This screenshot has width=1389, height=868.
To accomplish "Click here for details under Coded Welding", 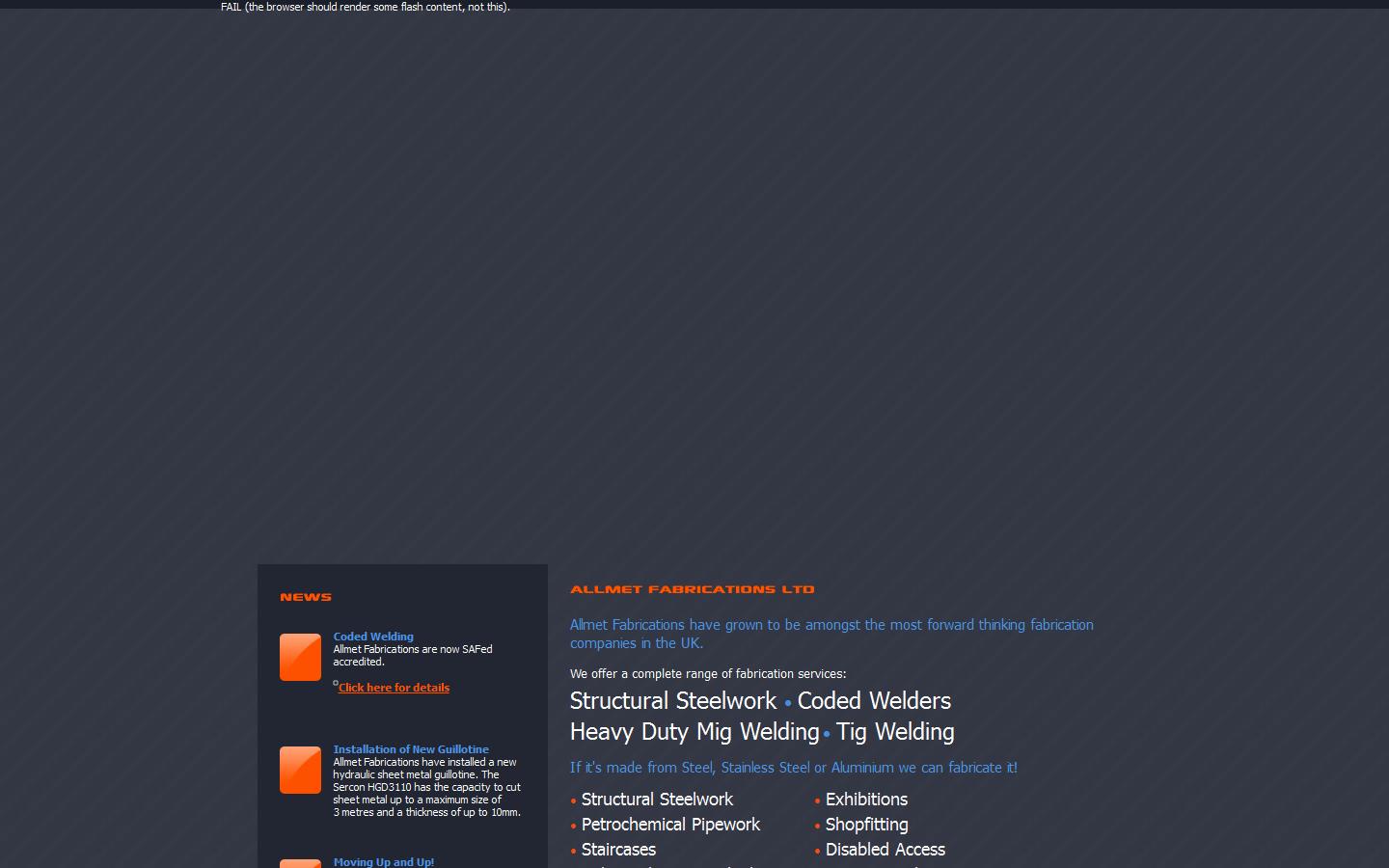I will tap(393, 687).
